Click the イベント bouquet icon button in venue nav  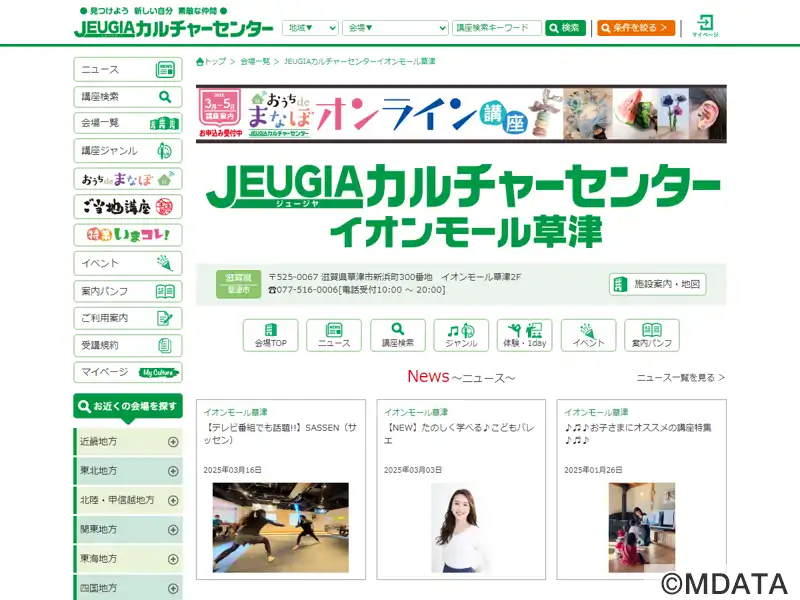[588, 335]
